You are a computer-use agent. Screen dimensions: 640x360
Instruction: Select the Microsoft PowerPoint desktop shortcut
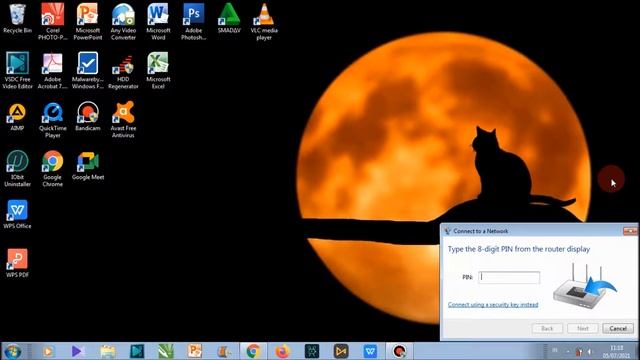point(88,21)
